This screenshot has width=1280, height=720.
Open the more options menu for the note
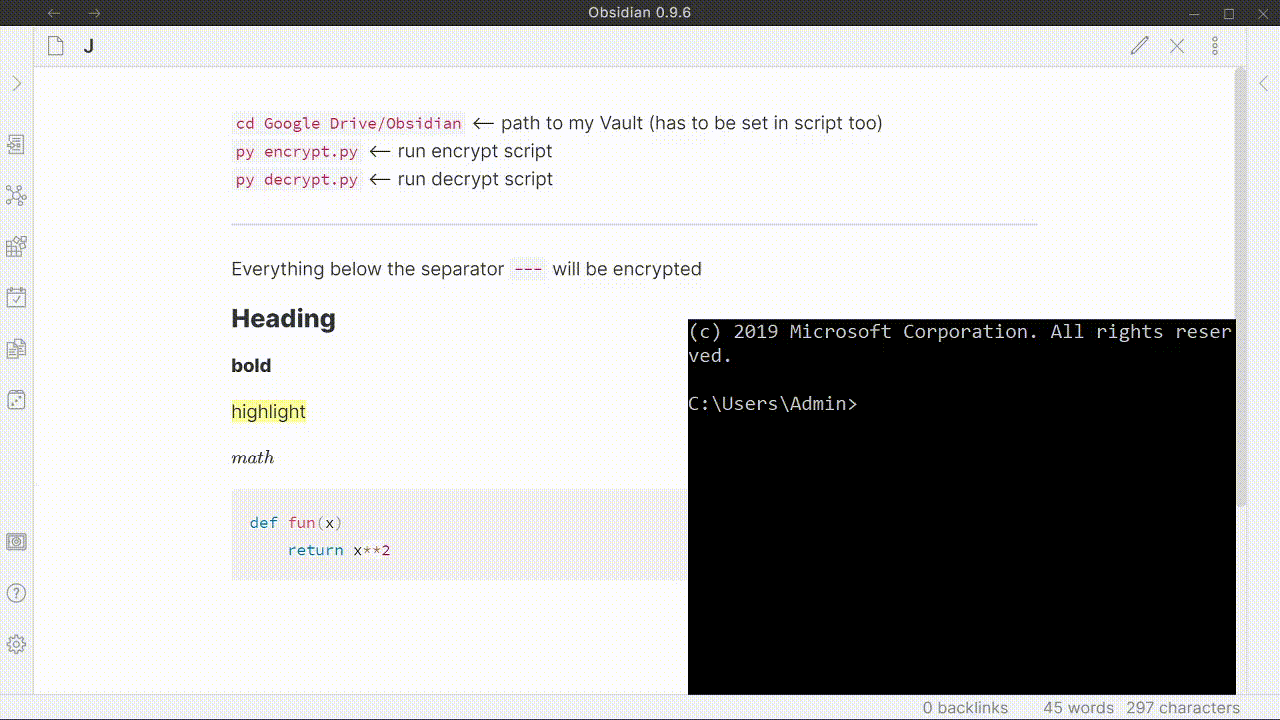point(1214,45)
